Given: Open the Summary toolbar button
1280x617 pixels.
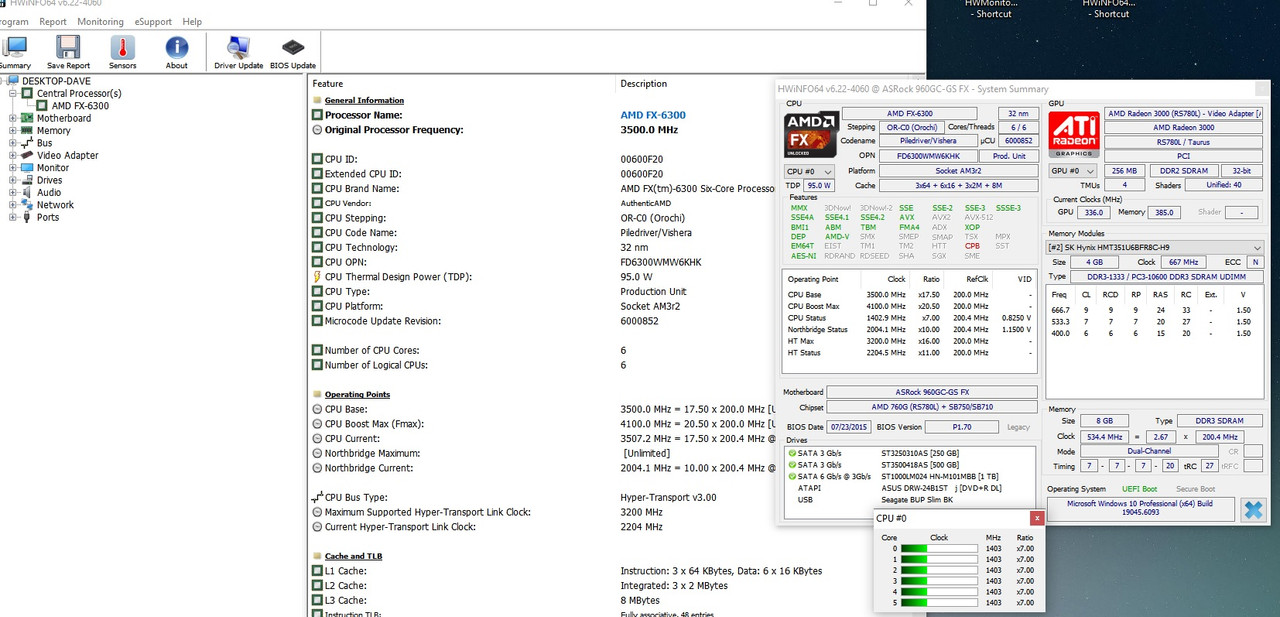Looking at the screenshot, I should click(x=15, y=52).
